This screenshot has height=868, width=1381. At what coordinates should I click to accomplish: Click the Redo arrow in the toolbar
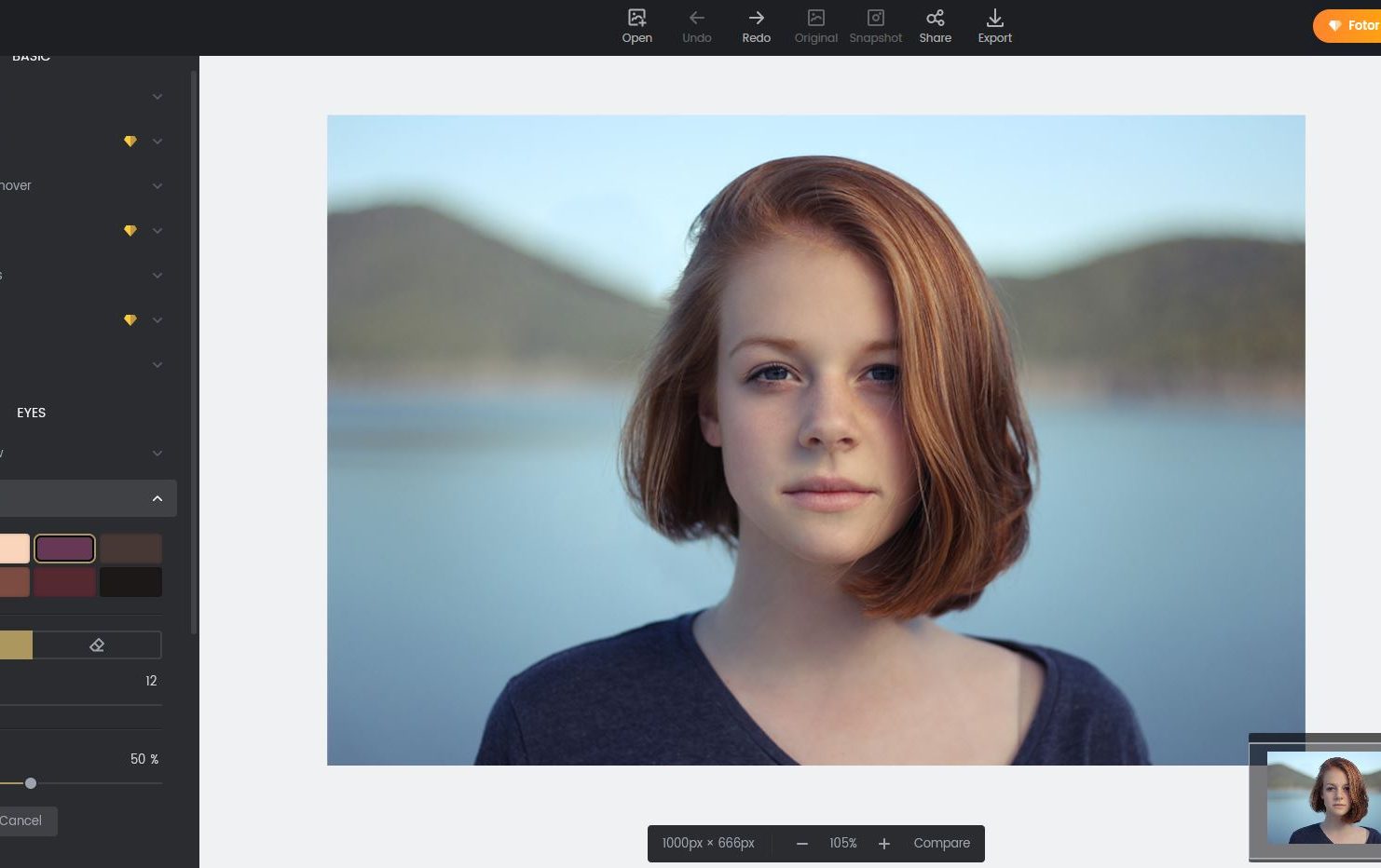pyautogui.click(x=756, y=26)
